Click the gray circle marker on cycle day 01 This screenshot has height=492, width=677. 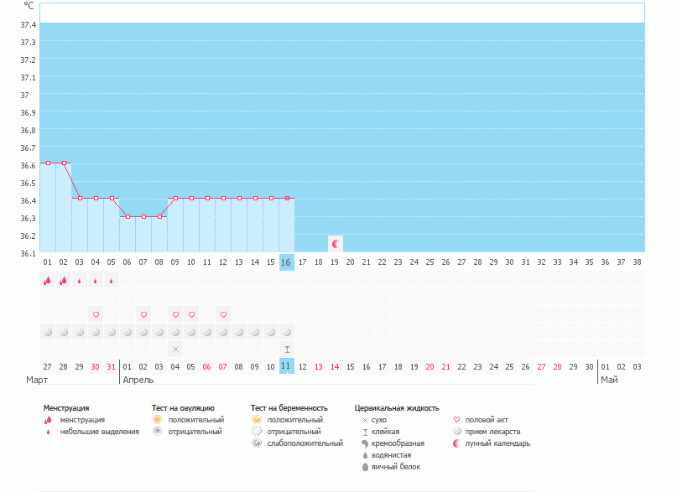pos(47,331)
